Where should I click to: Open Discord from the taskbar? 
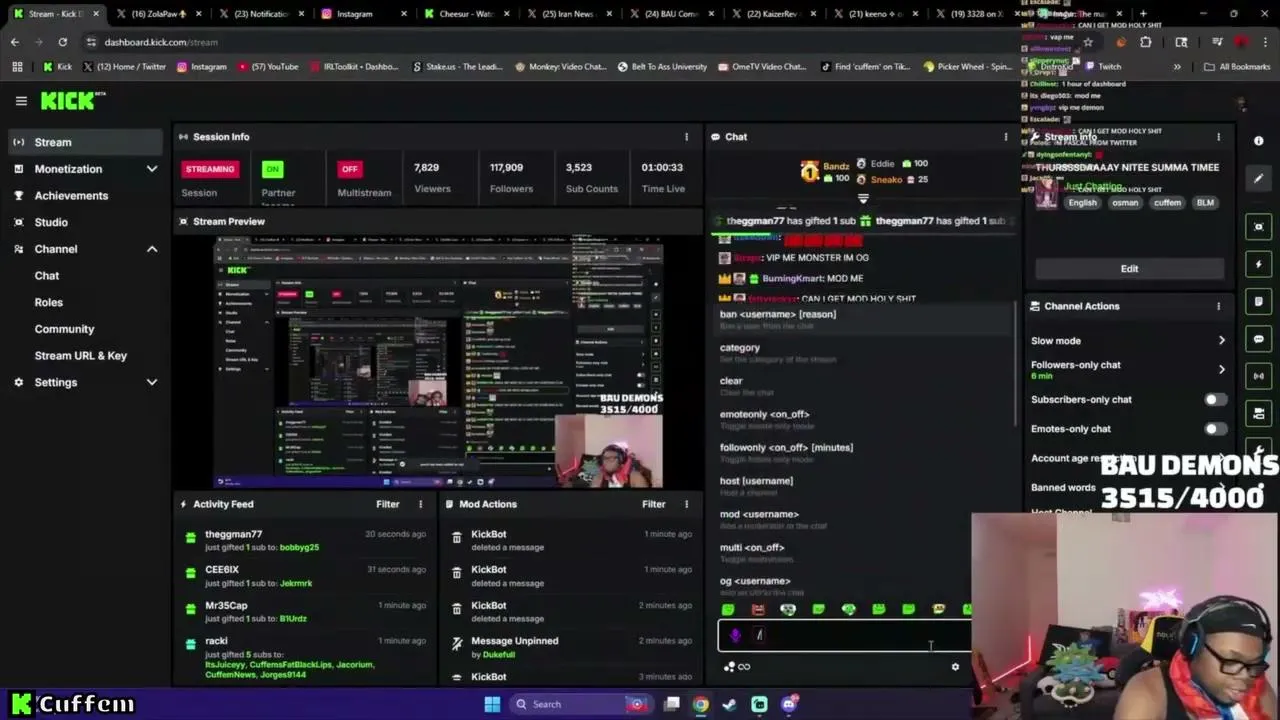point(788,704)
